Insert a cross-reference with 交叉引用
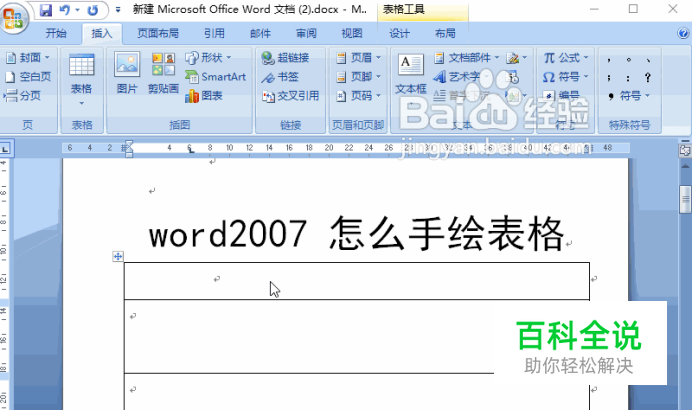 point(290,96)
